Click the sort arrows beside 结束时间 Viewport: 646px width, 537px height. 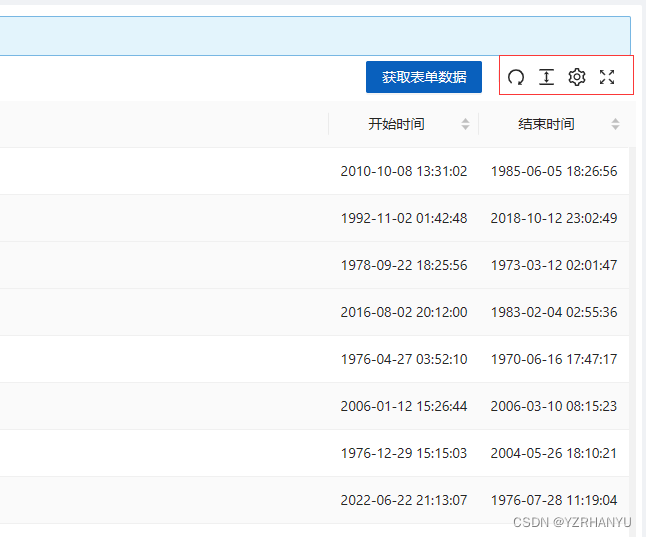coord(616,124)
